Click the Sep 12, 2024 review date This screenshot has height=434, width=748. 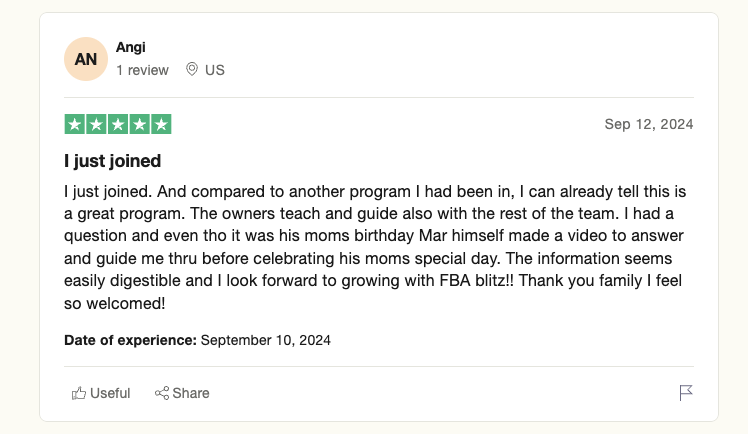coord(648,125)
